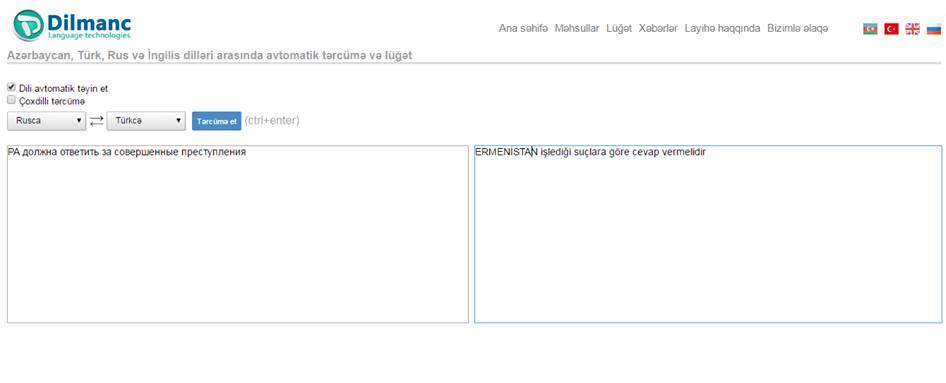This screenshot has height=383, width=946.
Task: Click the 'Language technologies' tagline under logo
Action: tap(89, 36)
